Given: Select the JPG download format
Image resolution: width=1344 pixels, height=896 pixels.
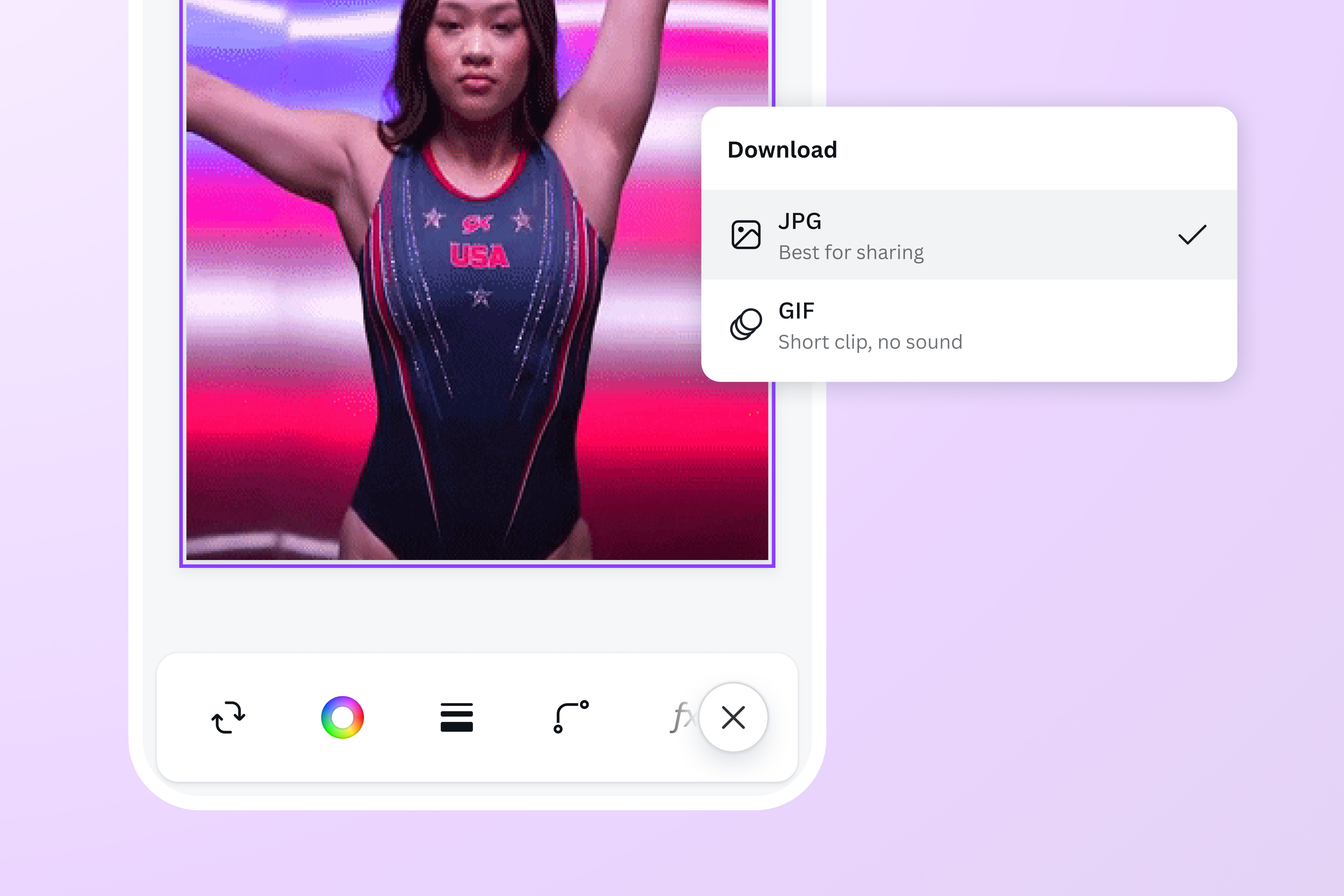Looking at the screenshot, I should (969, 235).
